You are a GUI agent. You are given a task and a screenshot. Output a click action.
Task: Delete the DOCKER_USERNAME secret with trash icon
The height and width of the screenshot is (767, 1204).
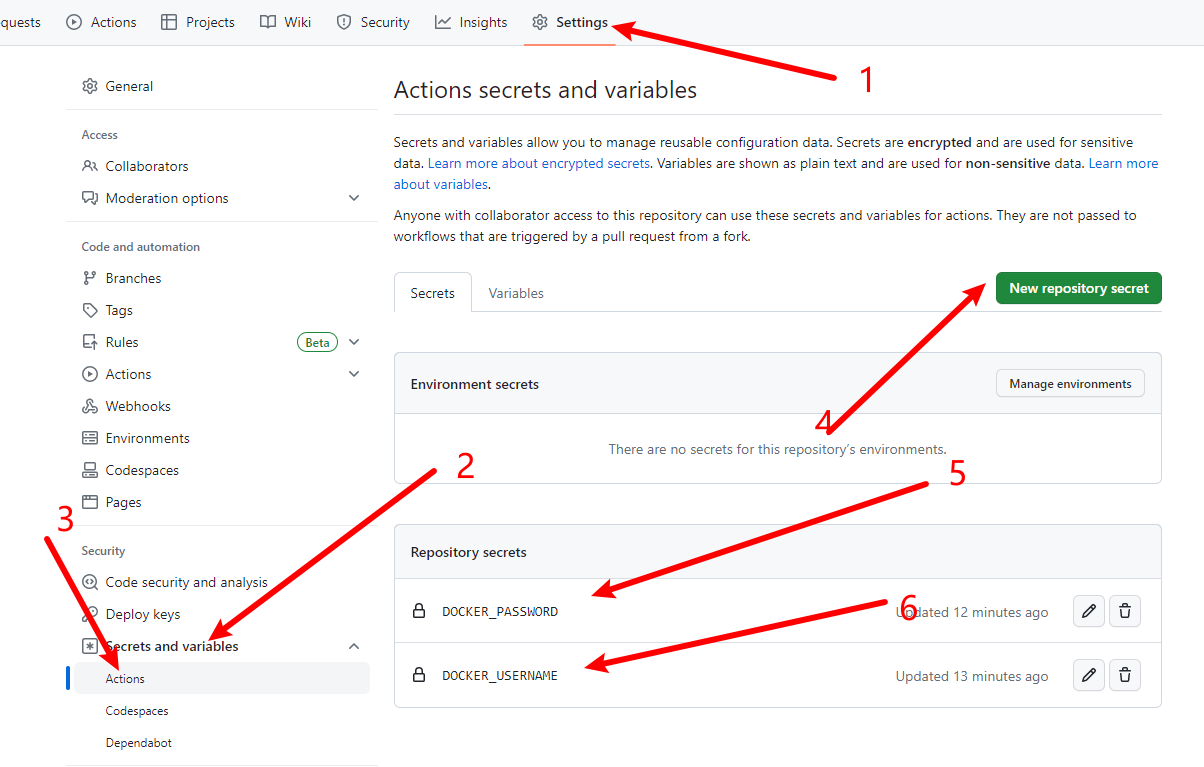[x=1125, y=675]
